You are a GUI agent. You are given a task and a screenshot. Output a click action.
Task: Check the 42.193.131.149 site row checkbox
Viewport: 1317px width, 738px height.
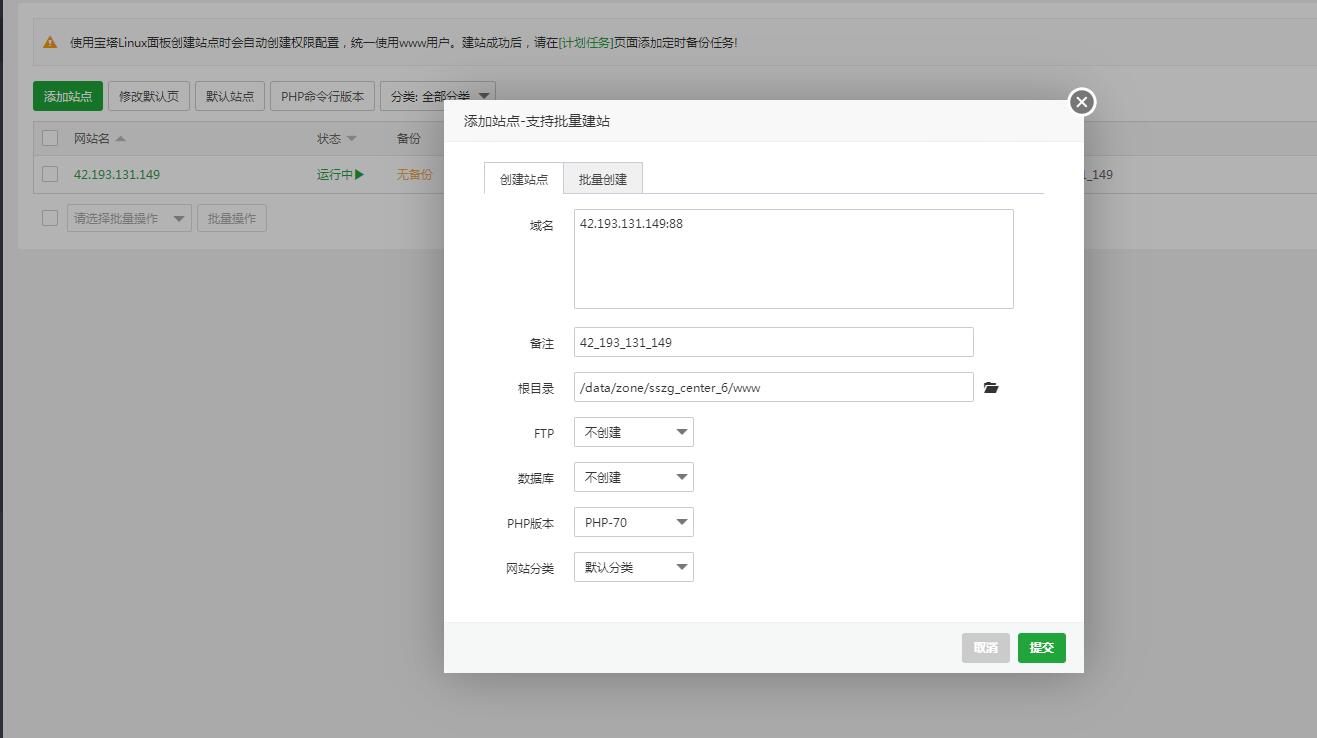[50, 174]
